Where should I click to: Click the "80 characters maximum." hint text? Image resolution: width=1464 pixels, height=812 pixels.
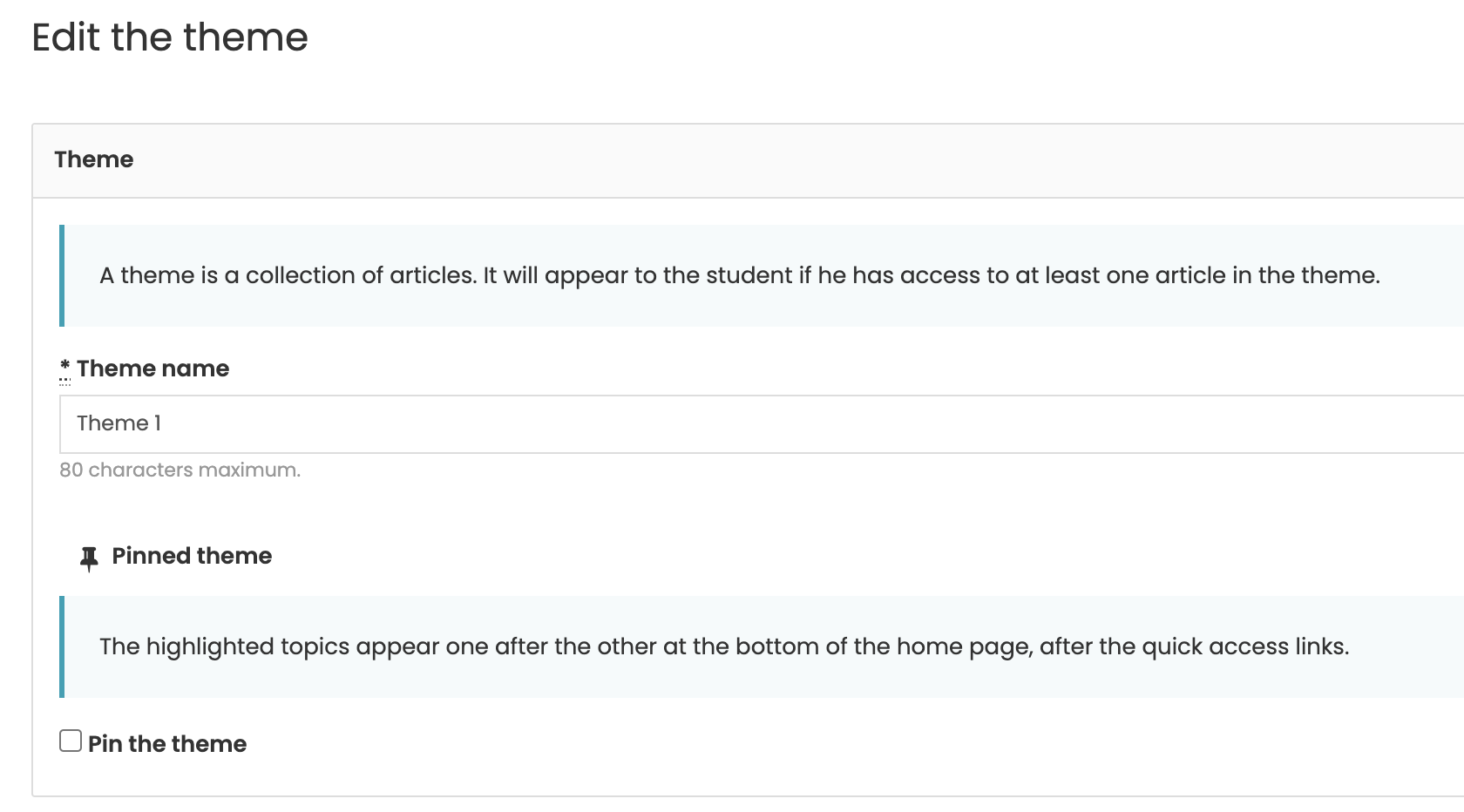coord(180,470)
